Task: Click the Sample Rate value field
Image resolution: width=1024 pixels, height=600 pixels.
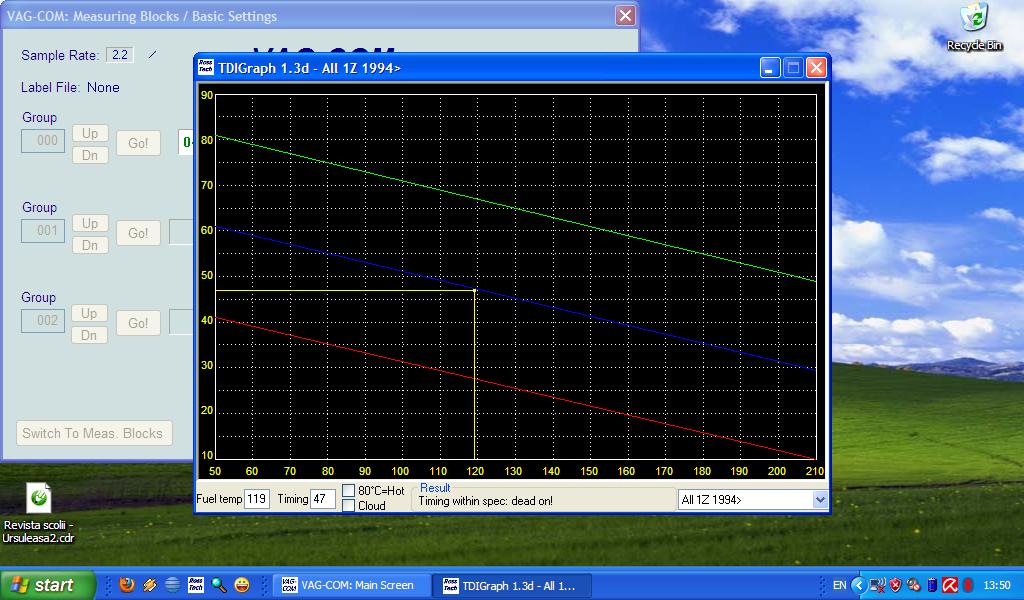Action: tap(120, 55)
